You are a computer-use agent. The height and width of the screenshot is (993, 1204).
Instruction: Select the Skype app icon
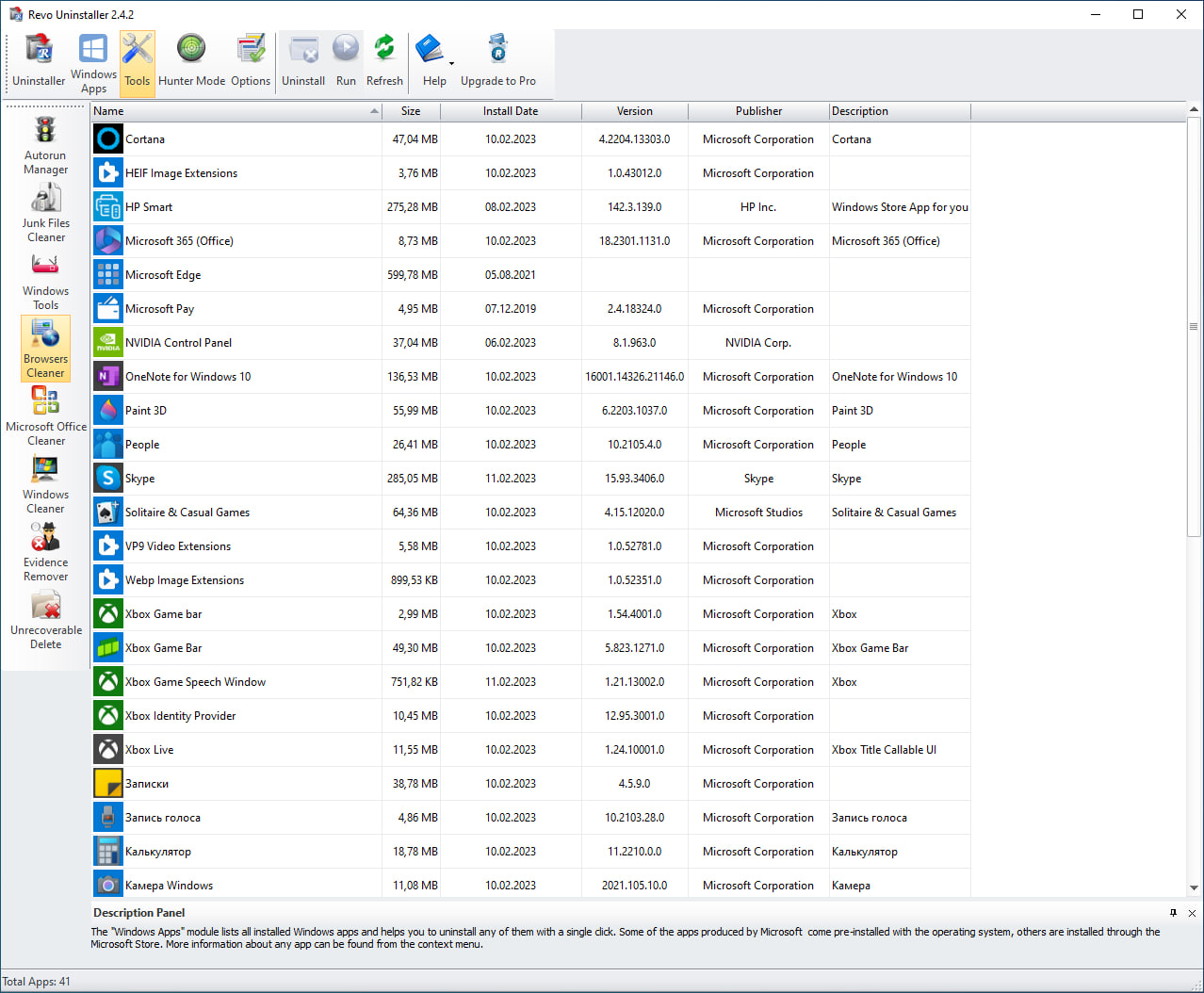click(108, 479)
